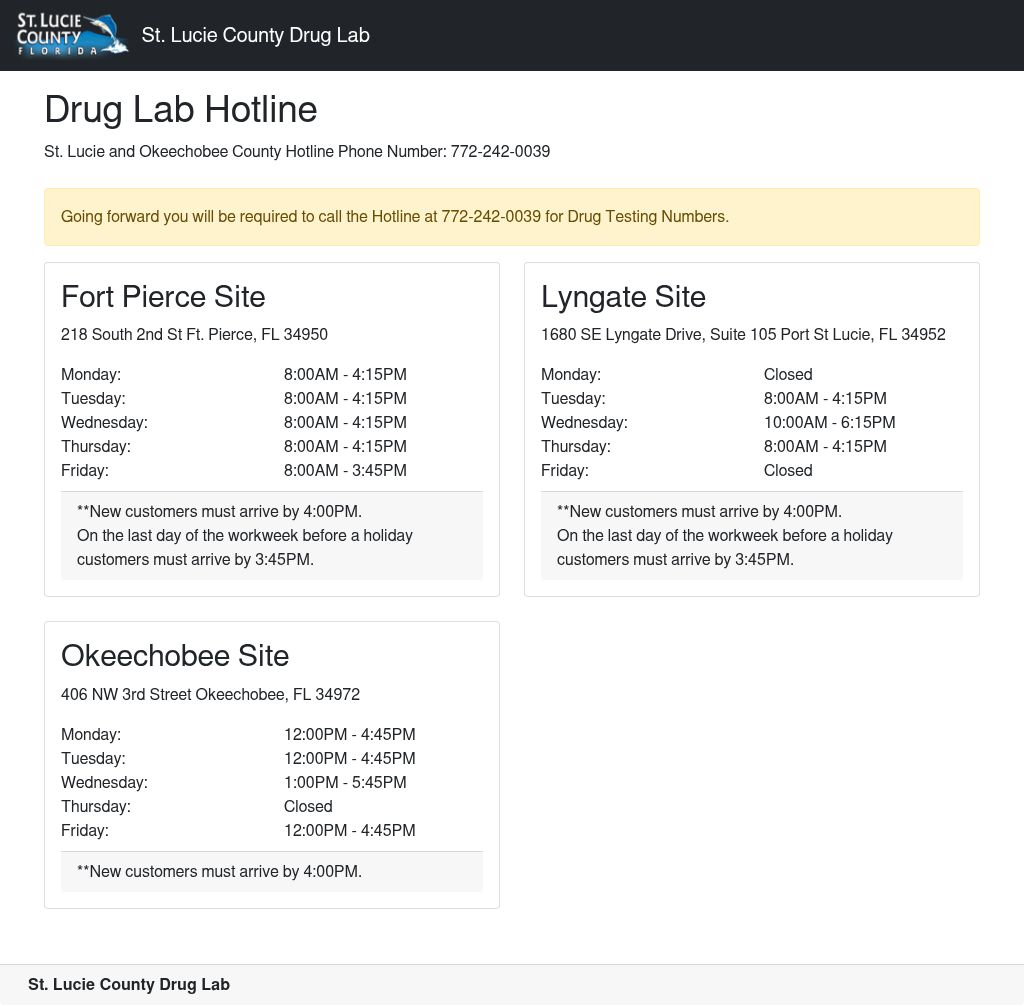This screenshot has height=1005, width=1024.
Task: Click the St. Lucie County Florida logo
Action: (72, 35)
